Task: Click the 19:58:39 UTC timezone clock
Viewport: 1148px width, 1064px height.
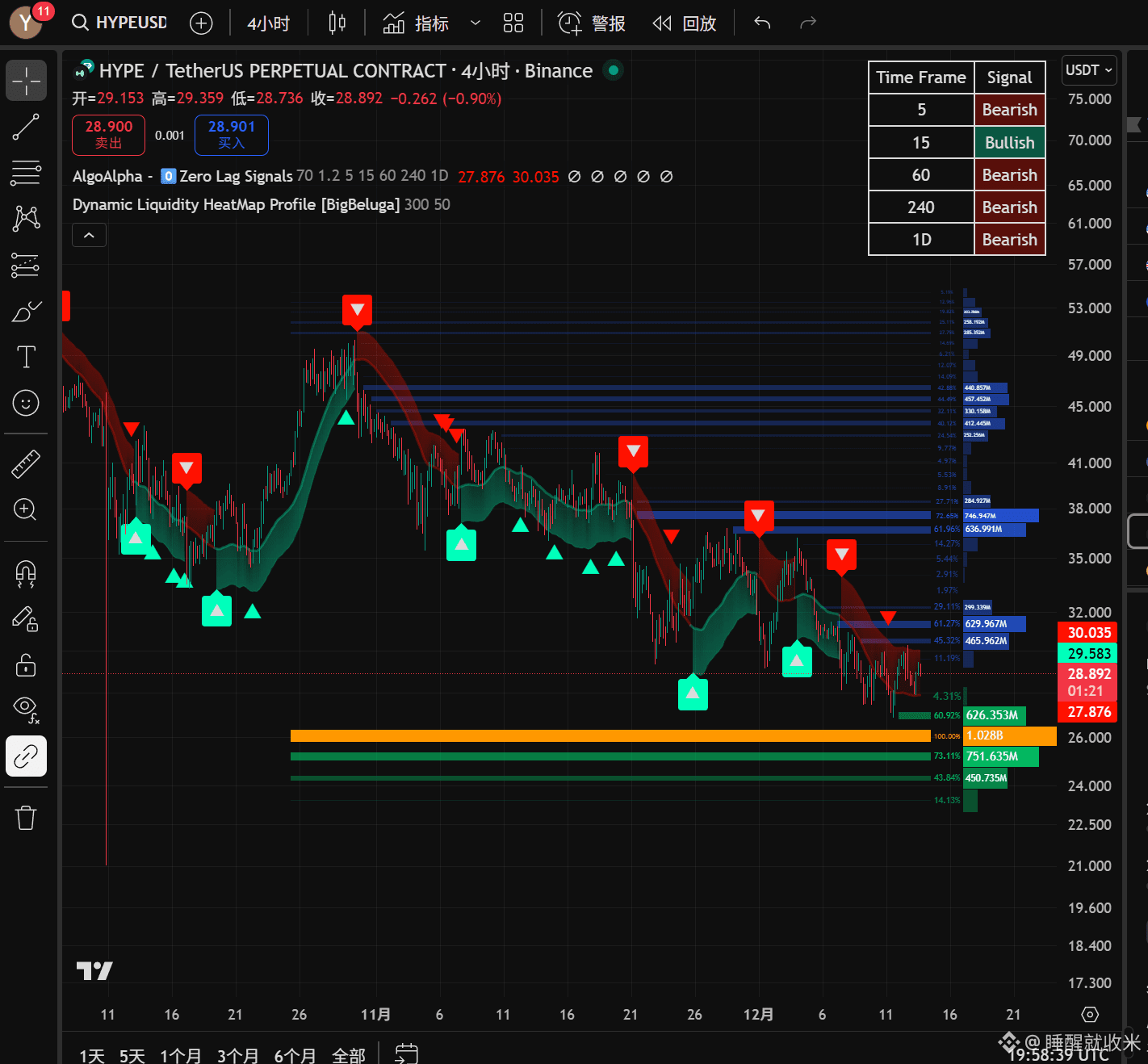Action: 1058,1054
